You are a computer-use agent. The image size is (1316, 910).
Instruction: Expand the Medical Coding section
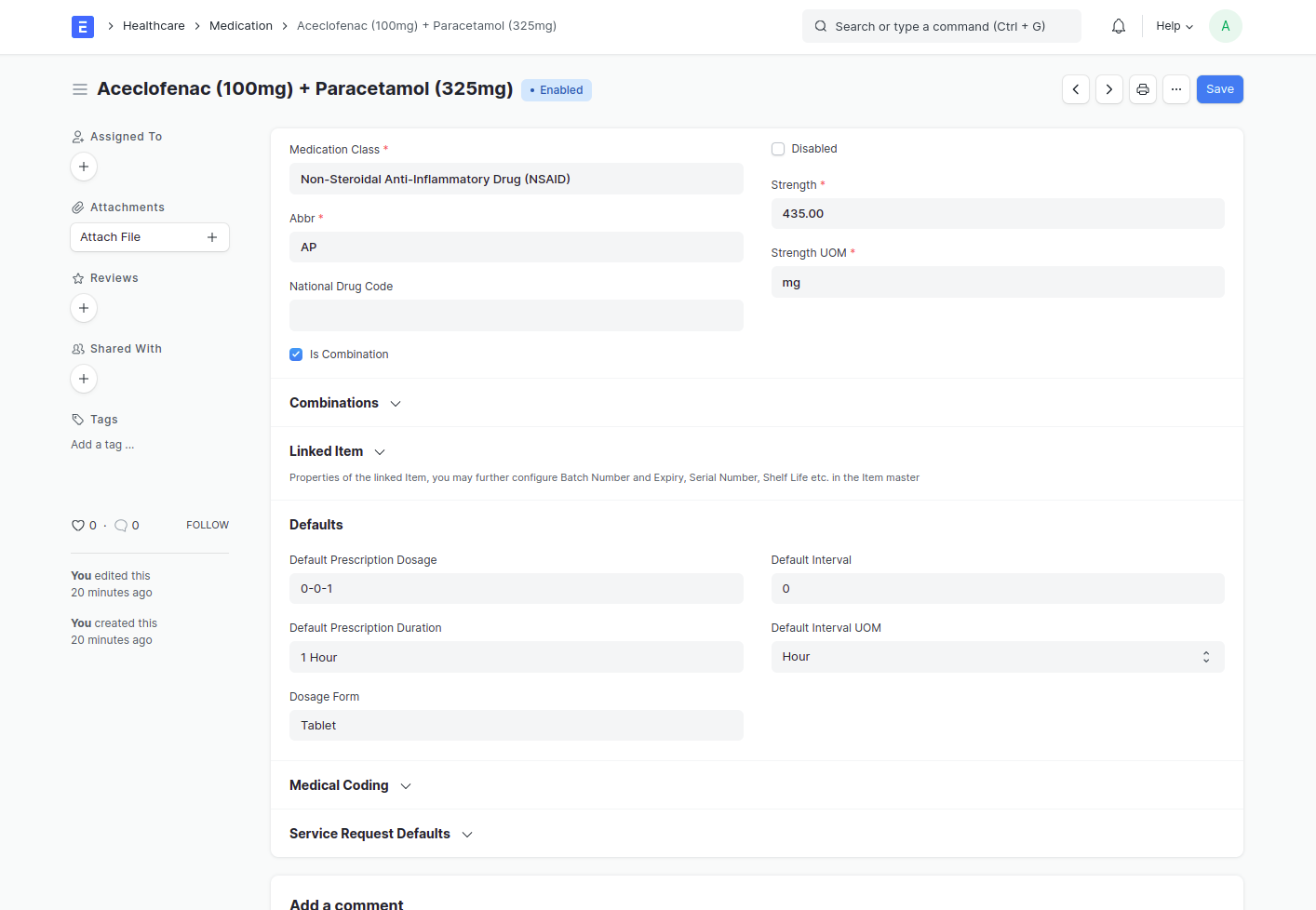350,785
